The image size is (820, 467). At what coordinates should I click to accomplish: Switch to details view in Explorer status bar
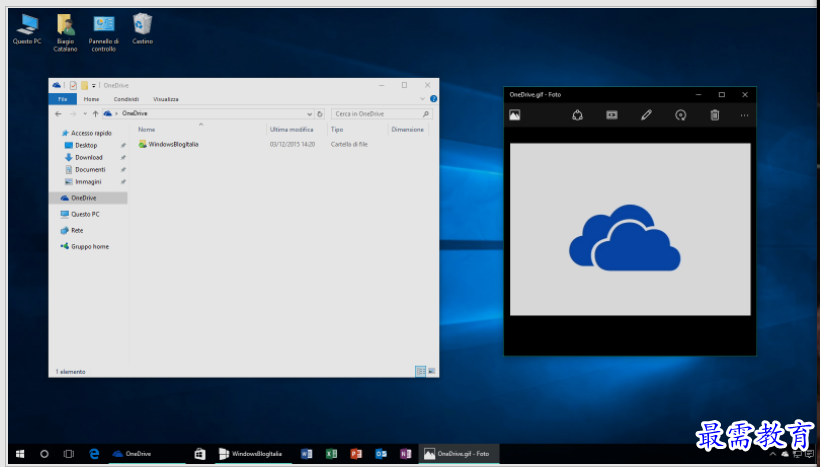coord(420,371)
